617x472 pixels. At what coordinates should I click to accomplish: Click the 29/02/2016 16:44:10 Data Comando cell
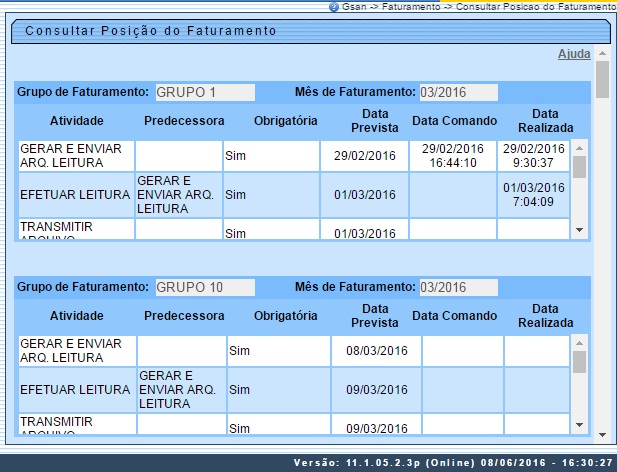point(453,156)
